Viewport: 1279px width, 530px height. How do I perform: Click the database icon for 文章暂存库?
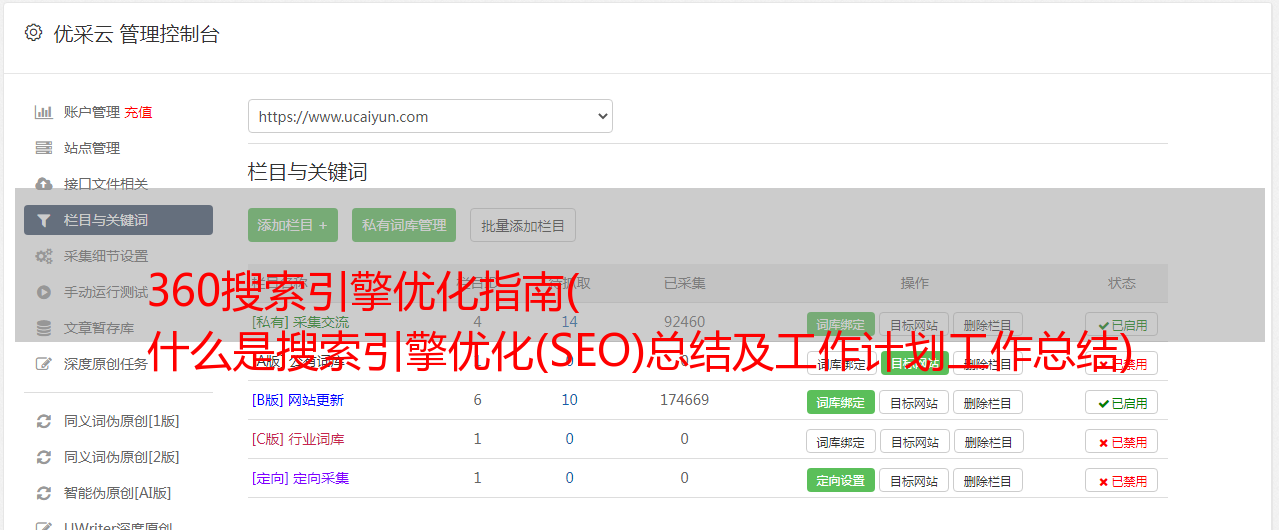(44, 328)
